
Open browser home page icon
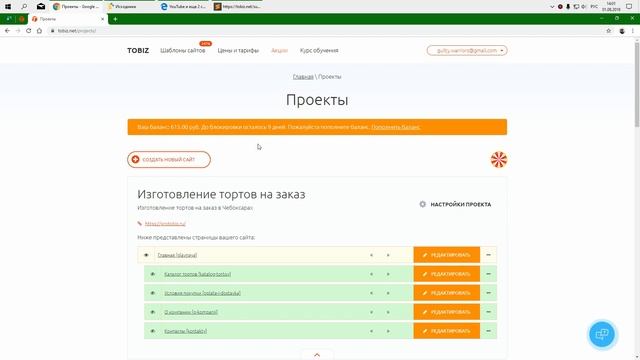click(39, 31)
